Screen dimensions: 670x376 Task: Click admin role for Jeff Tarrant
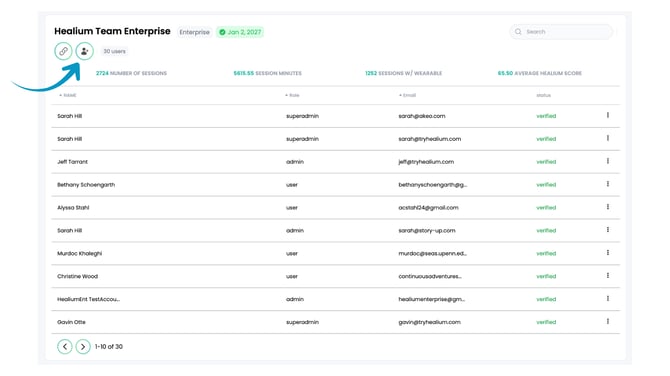click(x=295, y=162)
